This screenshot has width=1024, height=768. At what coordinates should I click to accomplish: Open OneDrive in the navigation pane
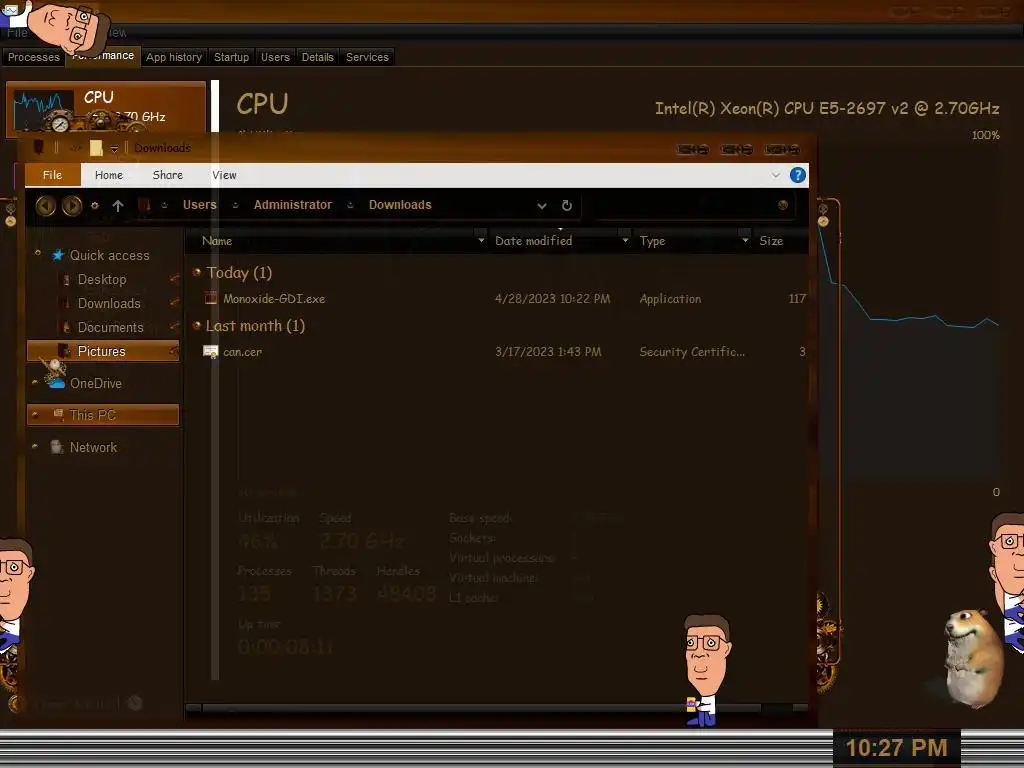tap(96, 383)
